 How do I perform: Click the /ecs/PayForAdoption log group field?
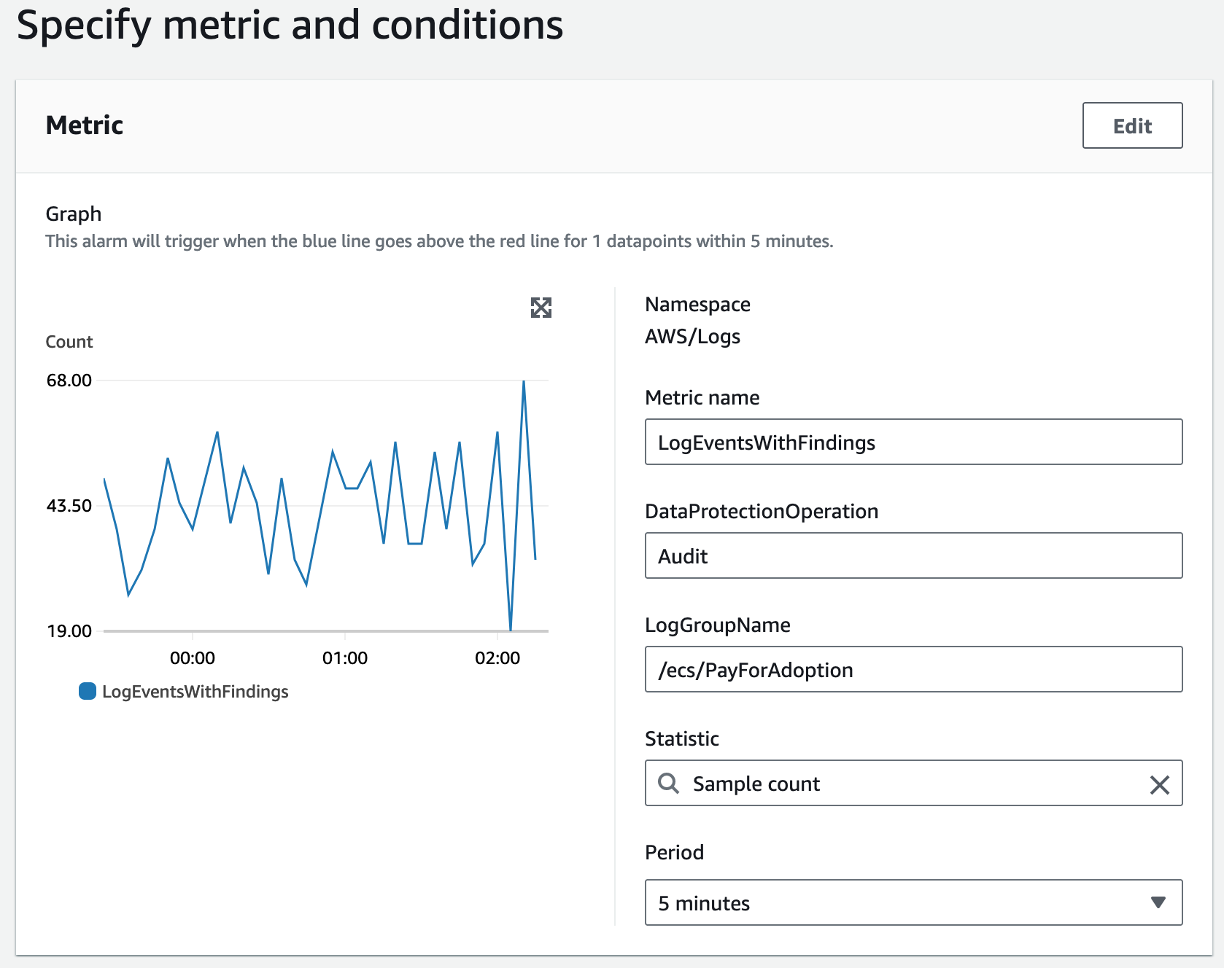pos(913,669)
